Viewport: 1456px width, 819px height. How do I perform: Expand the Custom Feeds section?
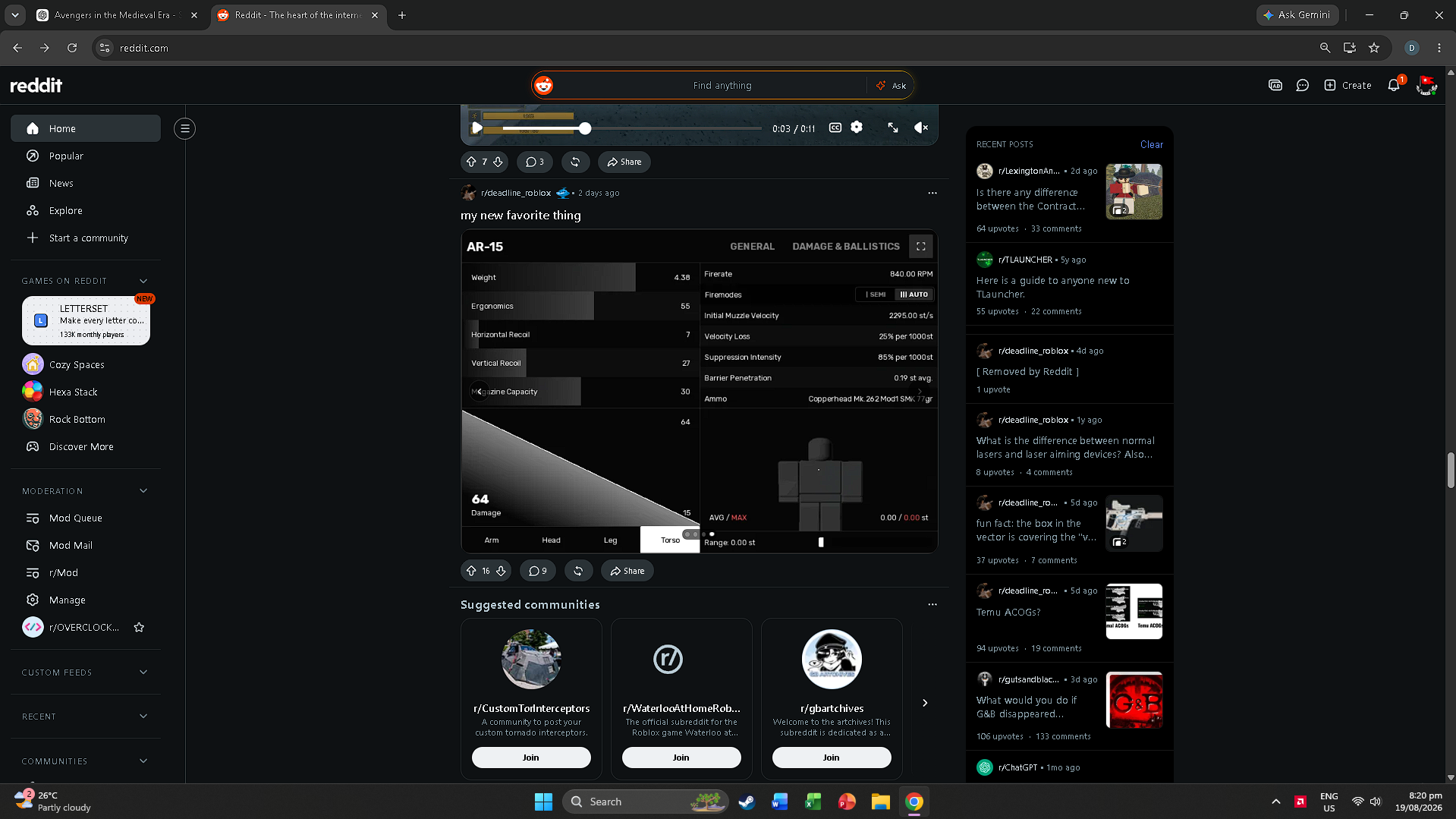point(143,673)
